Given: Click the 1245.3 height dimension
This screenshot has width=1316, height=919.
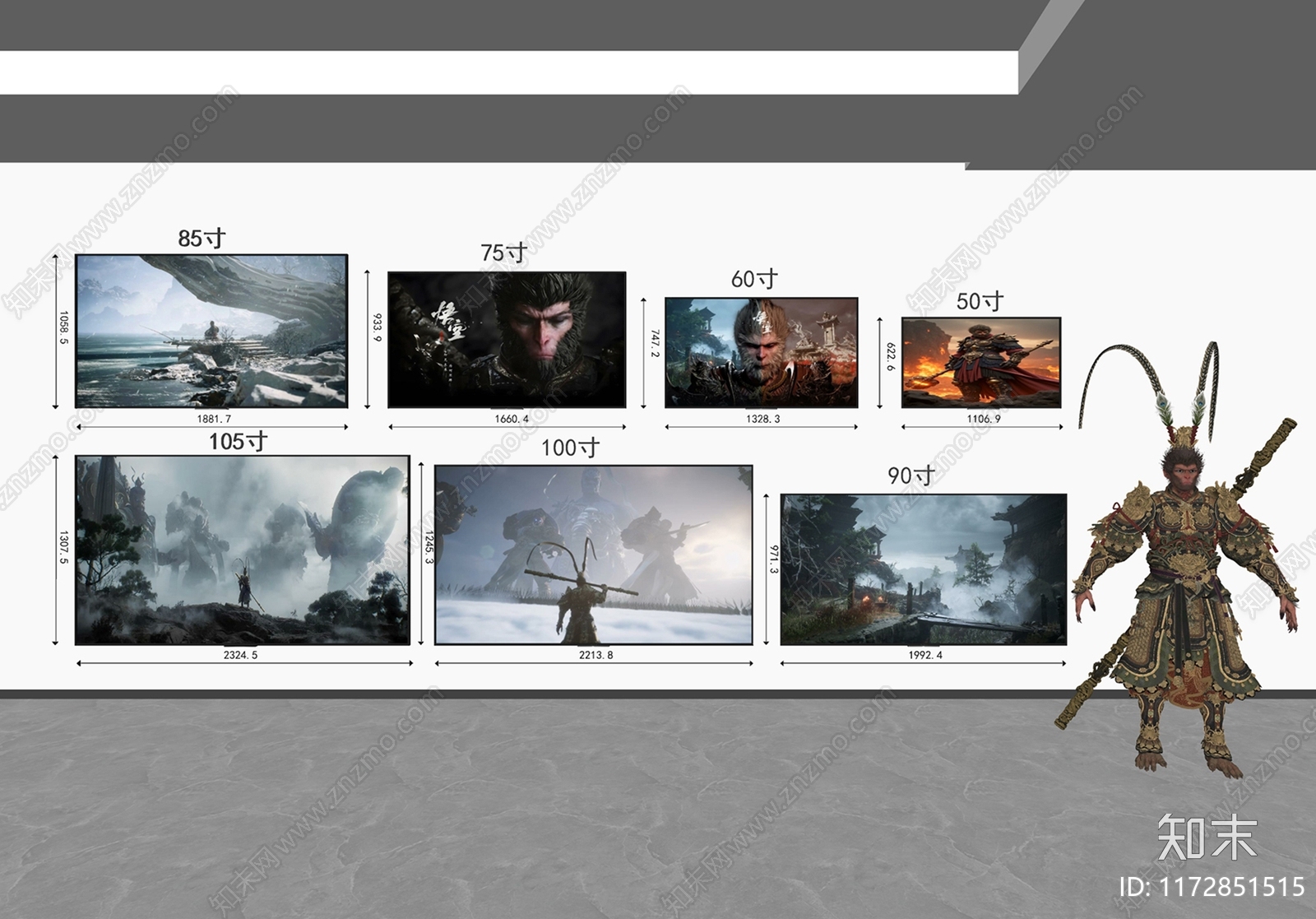Looking at the screenshot, I should coord(429,546).
